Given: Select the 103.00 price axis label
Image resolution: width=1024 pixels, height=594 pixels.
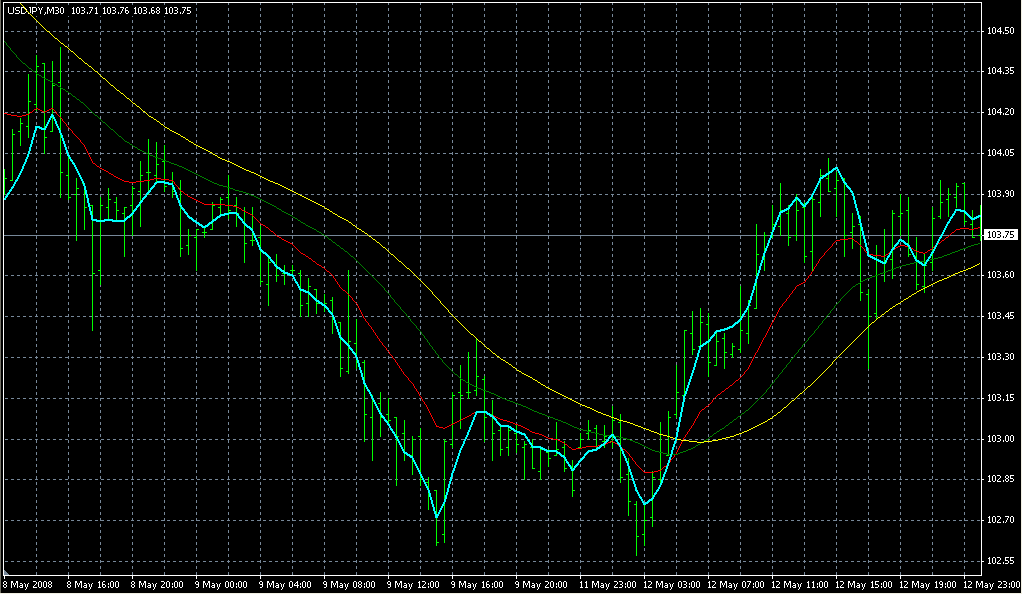Looking at the screenshot, I should [999, 439].
